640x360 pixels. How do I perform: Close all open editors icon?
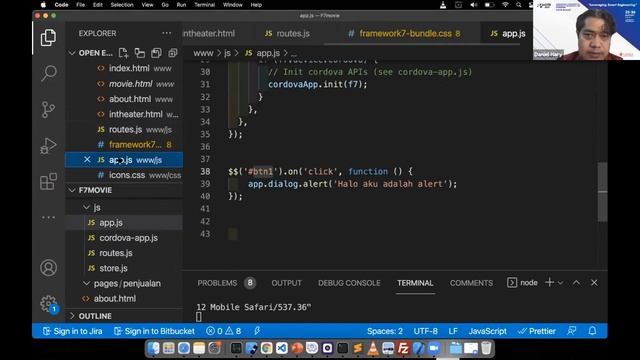(173, 53)
